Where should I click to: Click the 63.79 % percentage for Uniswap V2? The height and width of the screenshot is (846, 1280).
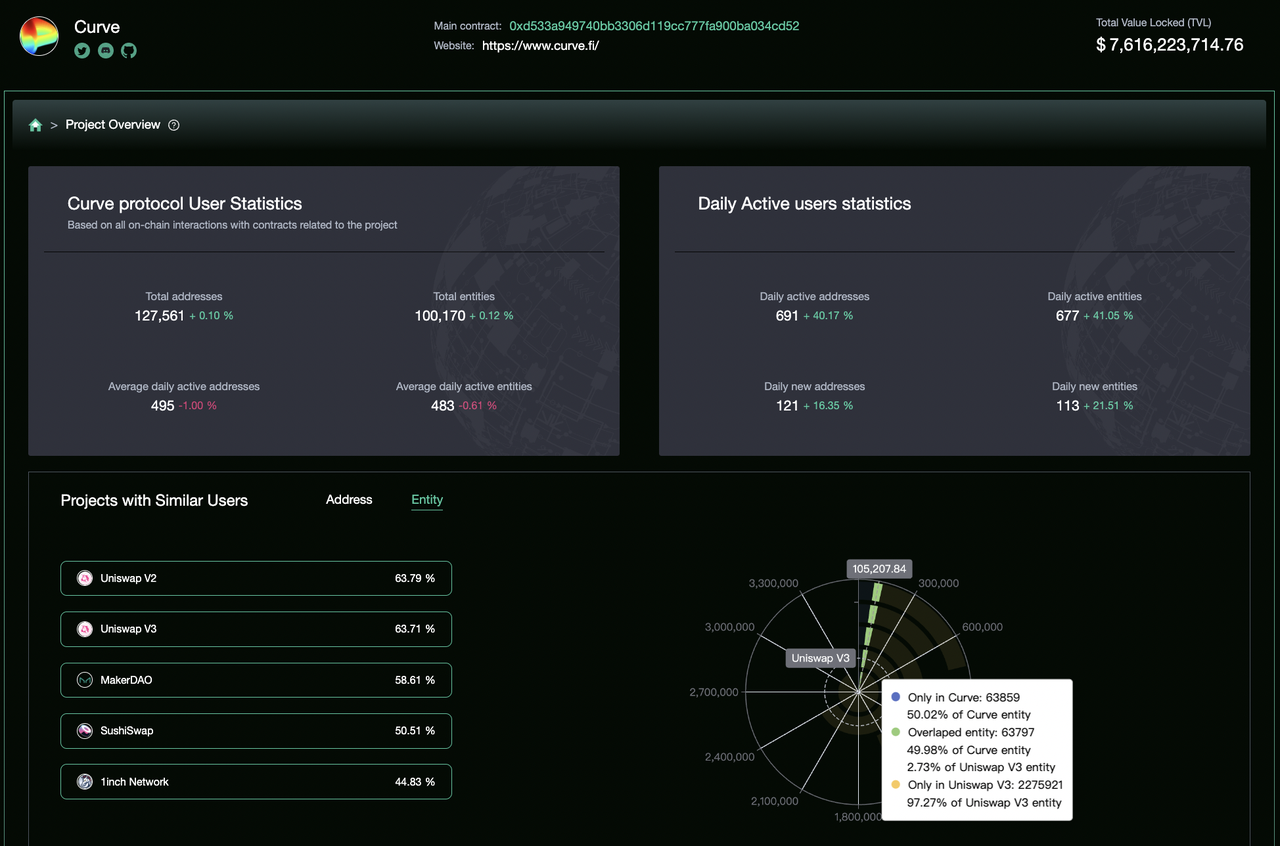415,578
